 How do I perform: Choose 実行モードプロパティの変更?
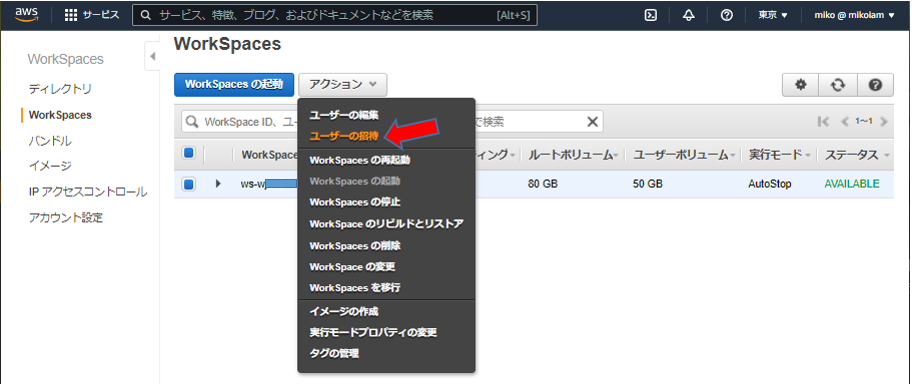click(x=373, y=333)
